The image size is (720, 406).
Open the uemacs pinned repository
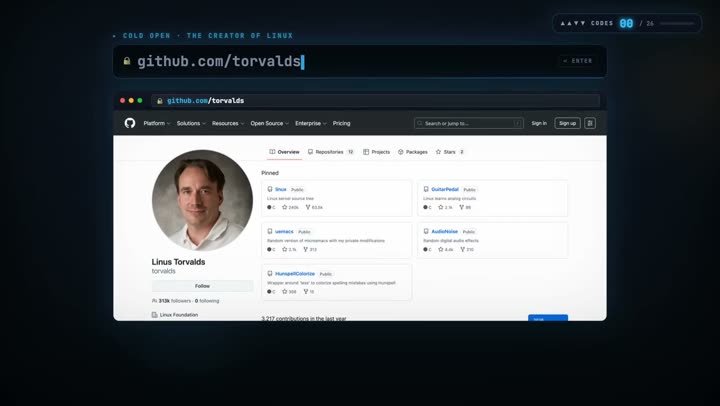click(284, 231)
